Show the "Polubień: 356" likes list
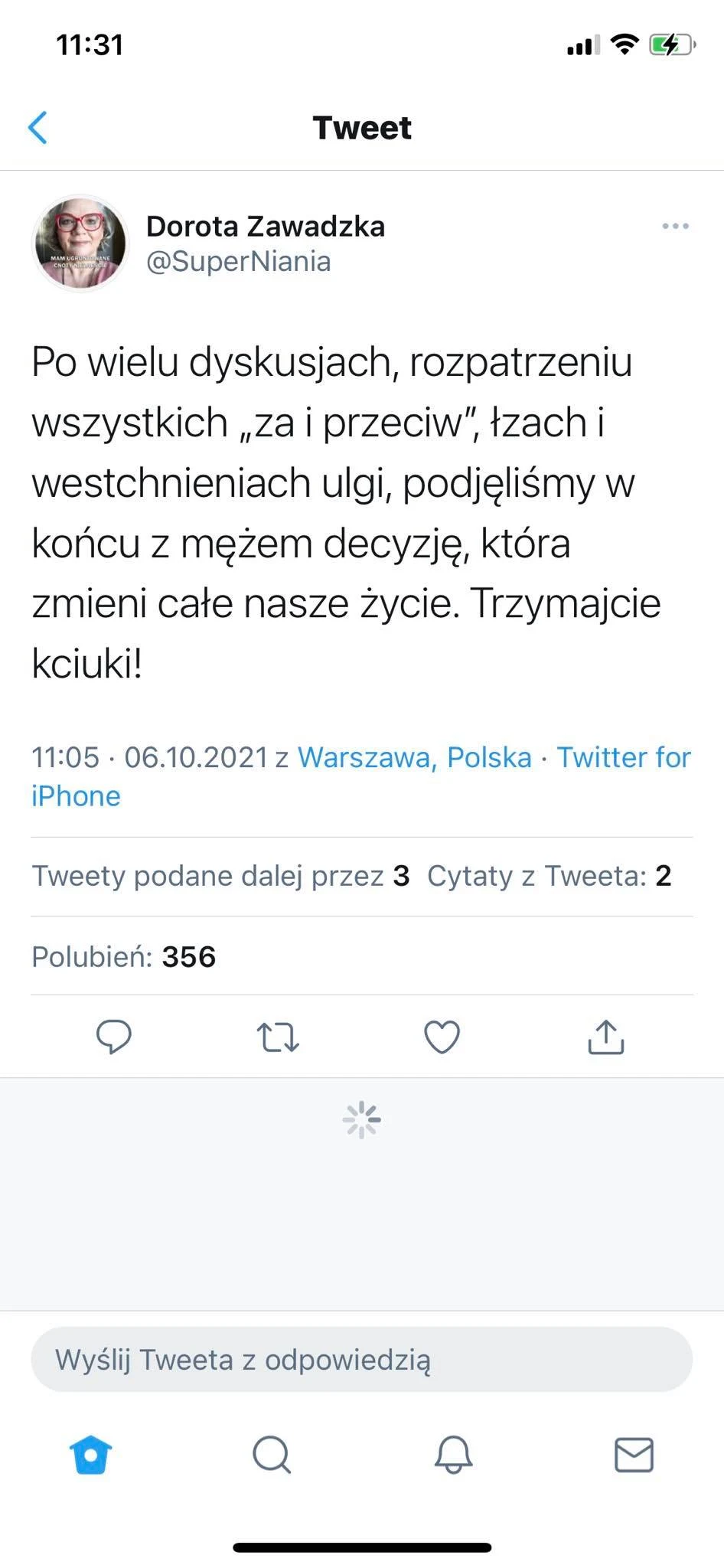 pos(124,956)
